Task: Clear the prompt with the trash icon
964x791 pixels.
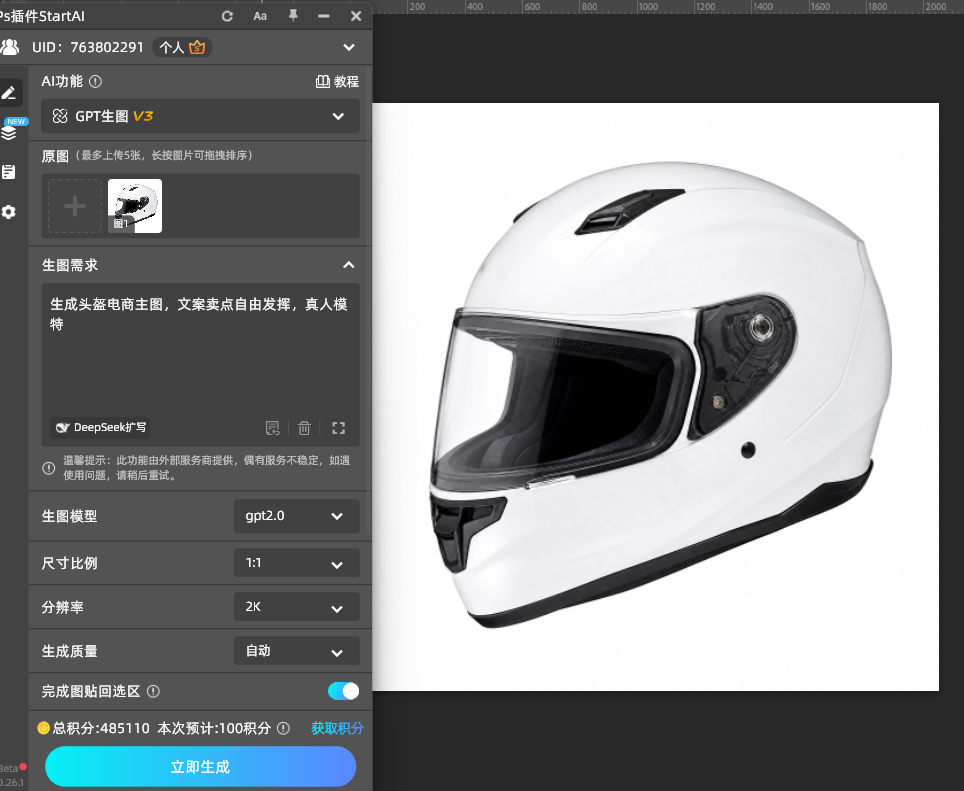Action: pos(304,428)
